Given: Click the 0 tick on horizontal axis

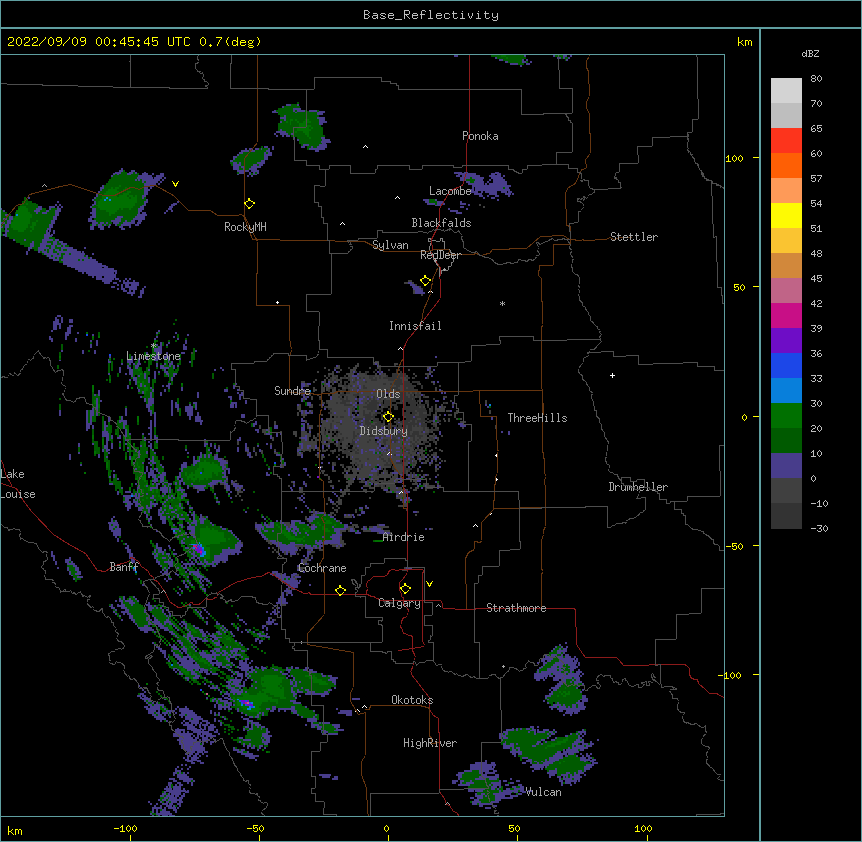Looking at the screenshot, I should tap(386, 828).
